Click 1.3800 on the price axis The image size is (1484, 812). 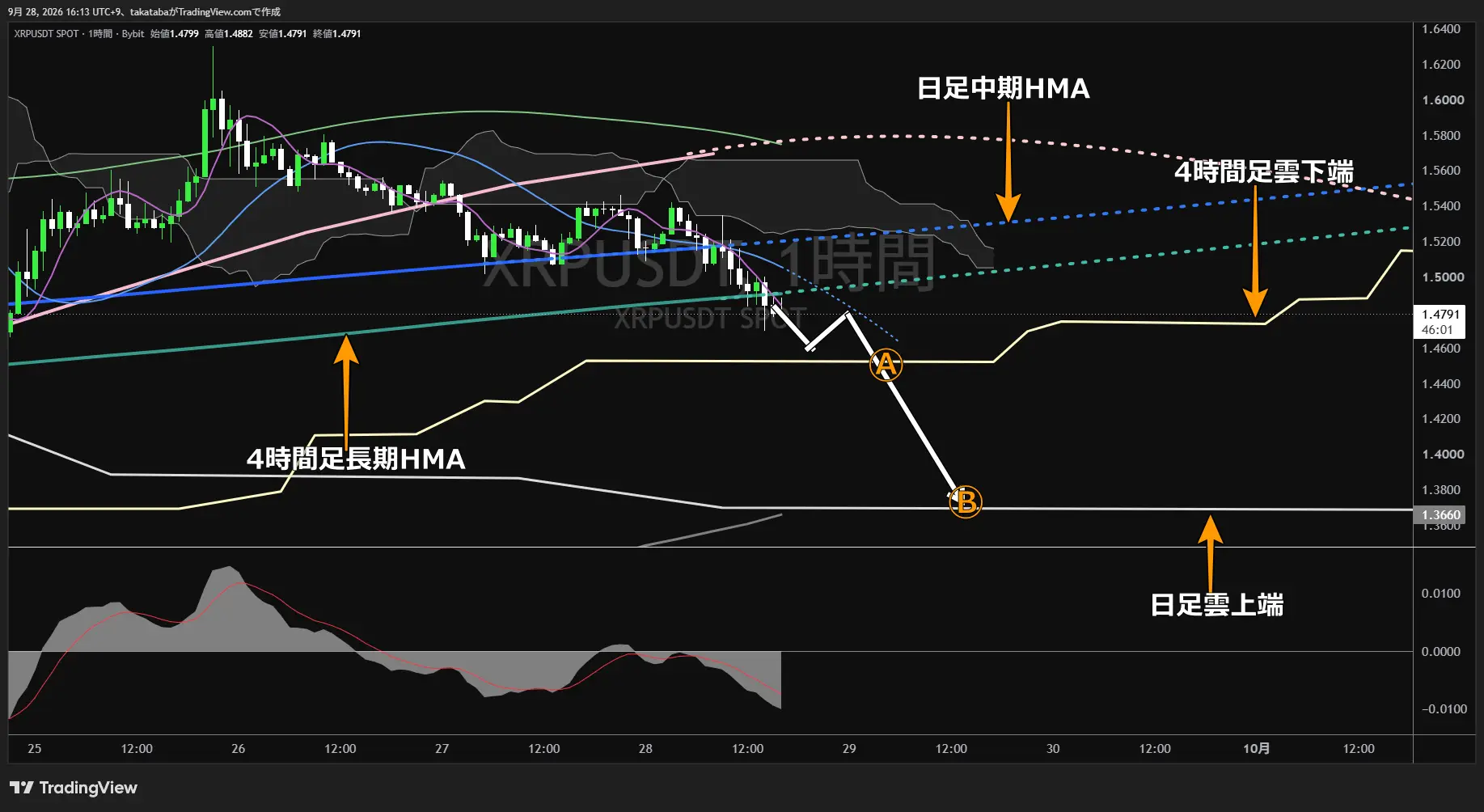click(x=1441, y=490)
